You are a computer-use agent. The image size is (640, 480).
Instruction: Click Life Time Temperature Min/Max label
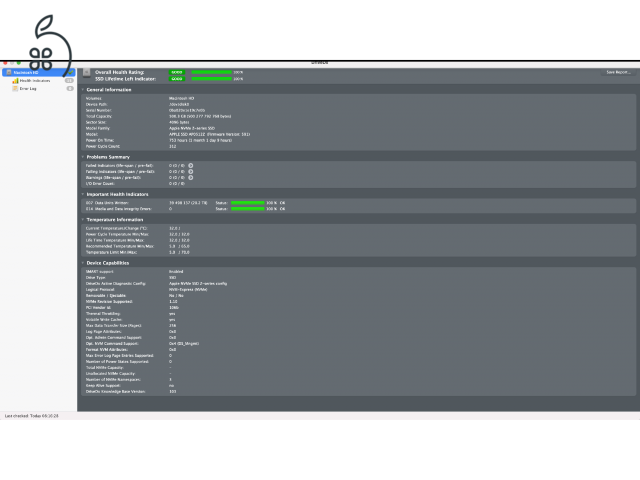coord(115,240)
